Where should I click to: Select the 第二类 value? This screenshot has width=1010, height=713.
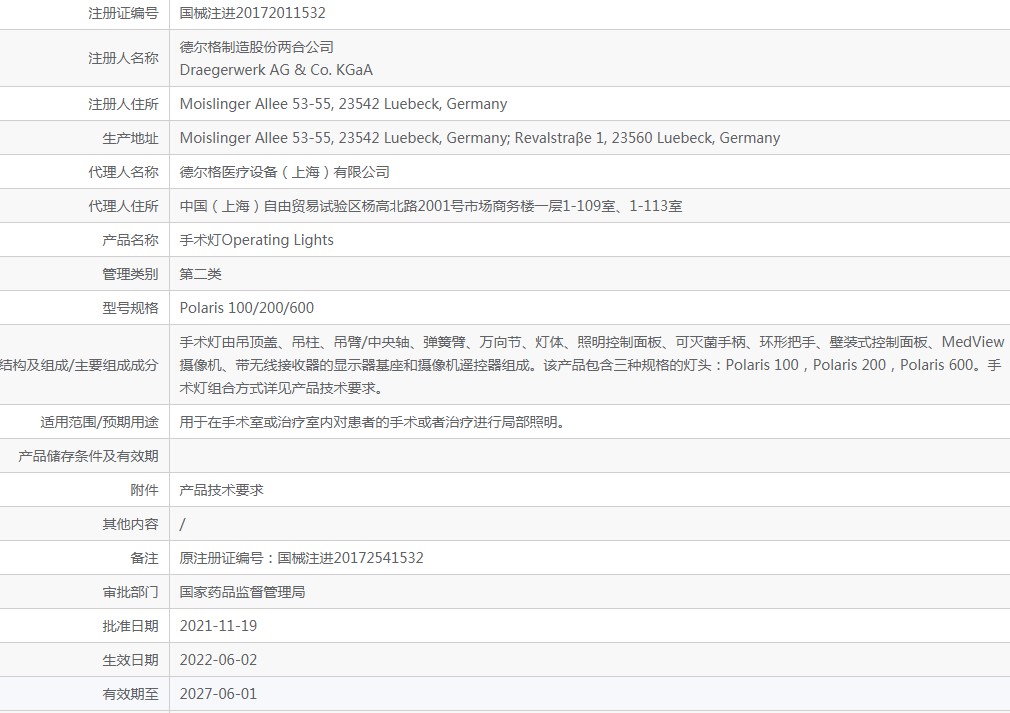coord(200,274)
